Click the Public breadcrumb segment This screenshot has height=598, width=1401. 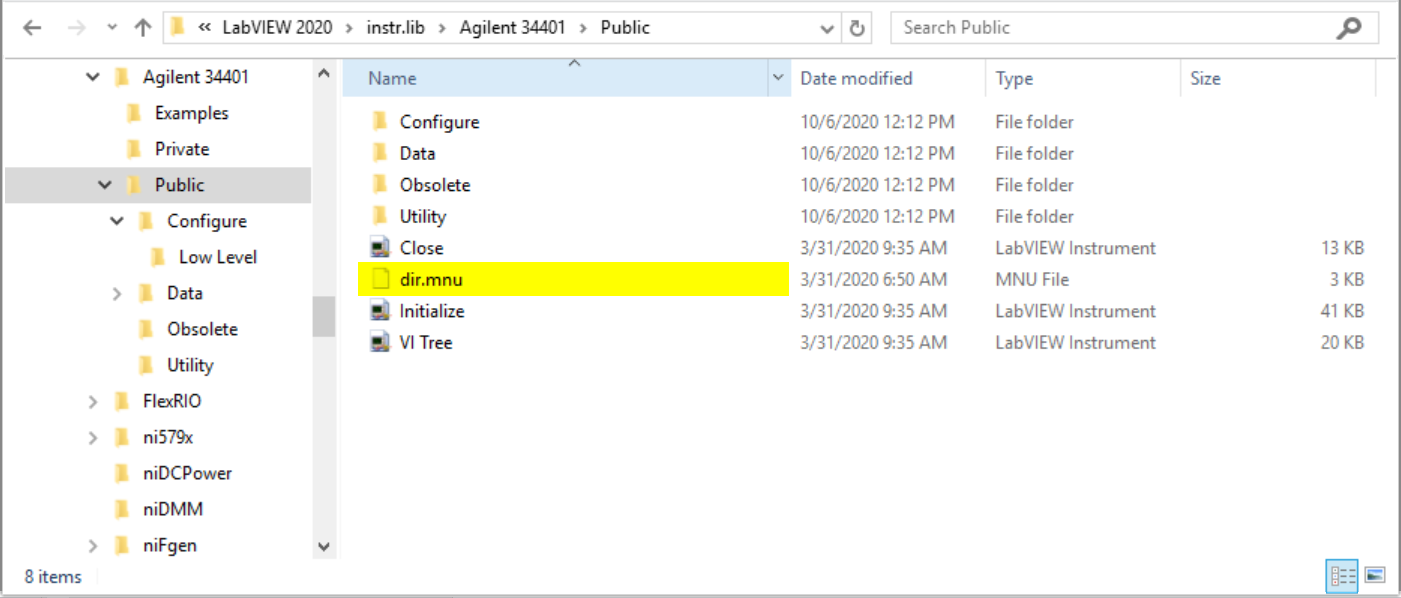[625, 28]
